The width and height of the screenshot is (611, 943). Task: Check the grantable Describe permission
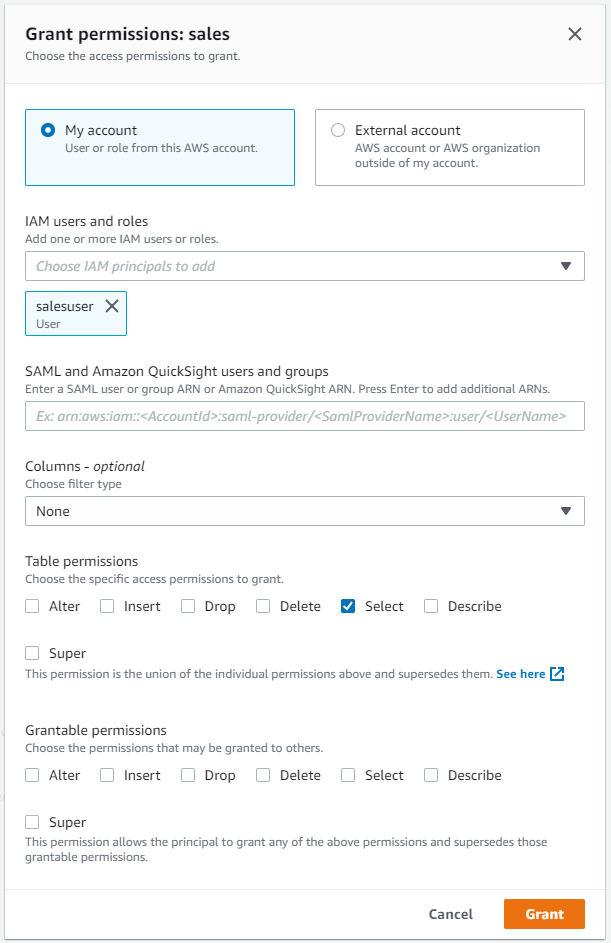click(431, 775)
